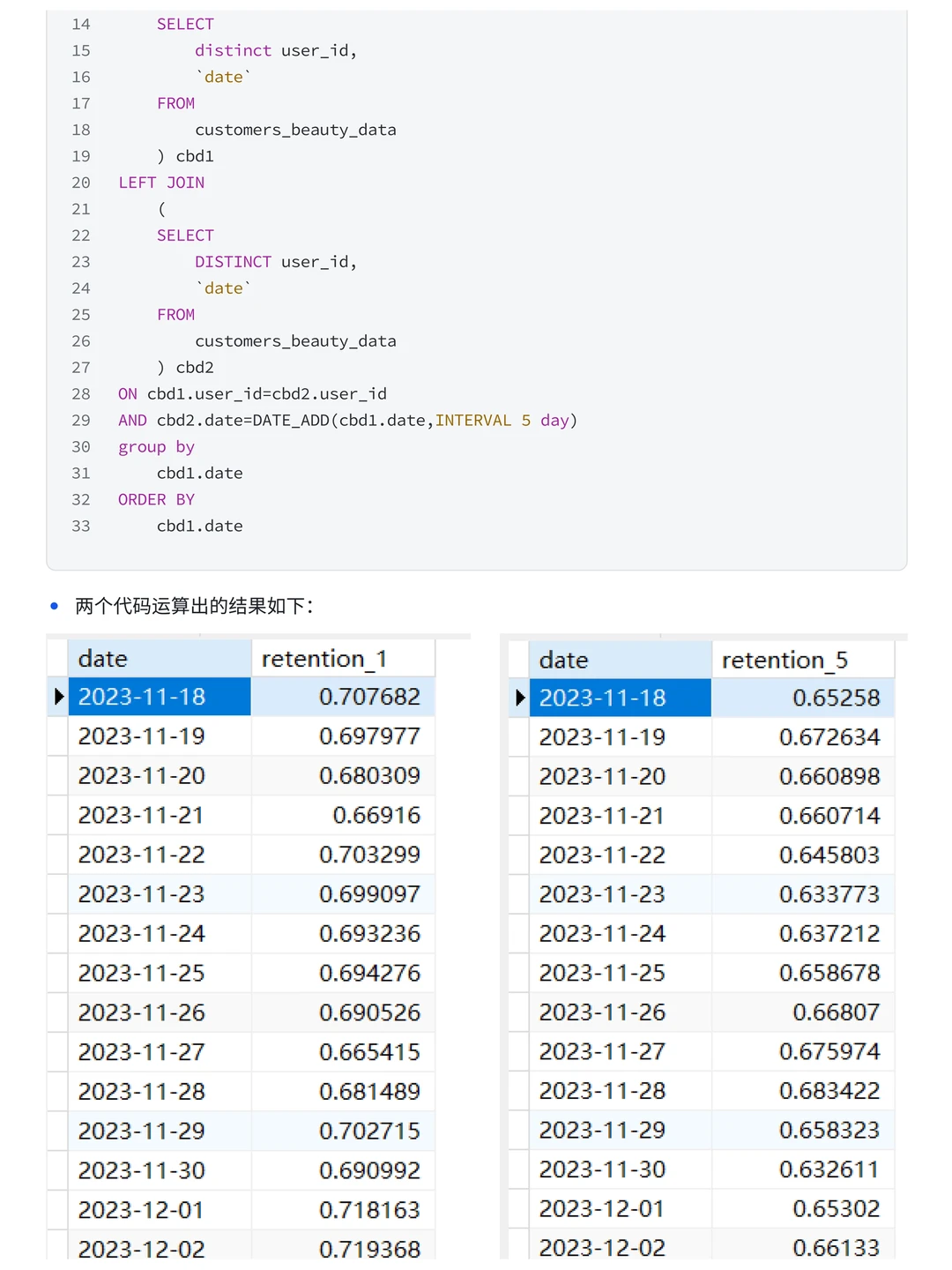Click ON cbd1.user_id=cbd2.user_id line
The image size is (952, 1270).
point(252,394)
